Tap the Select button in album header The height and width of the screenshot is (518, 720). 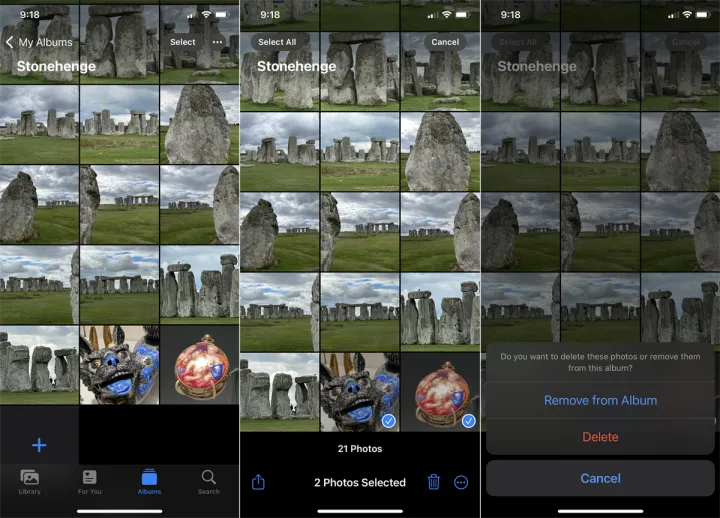[x=183, y=42]
